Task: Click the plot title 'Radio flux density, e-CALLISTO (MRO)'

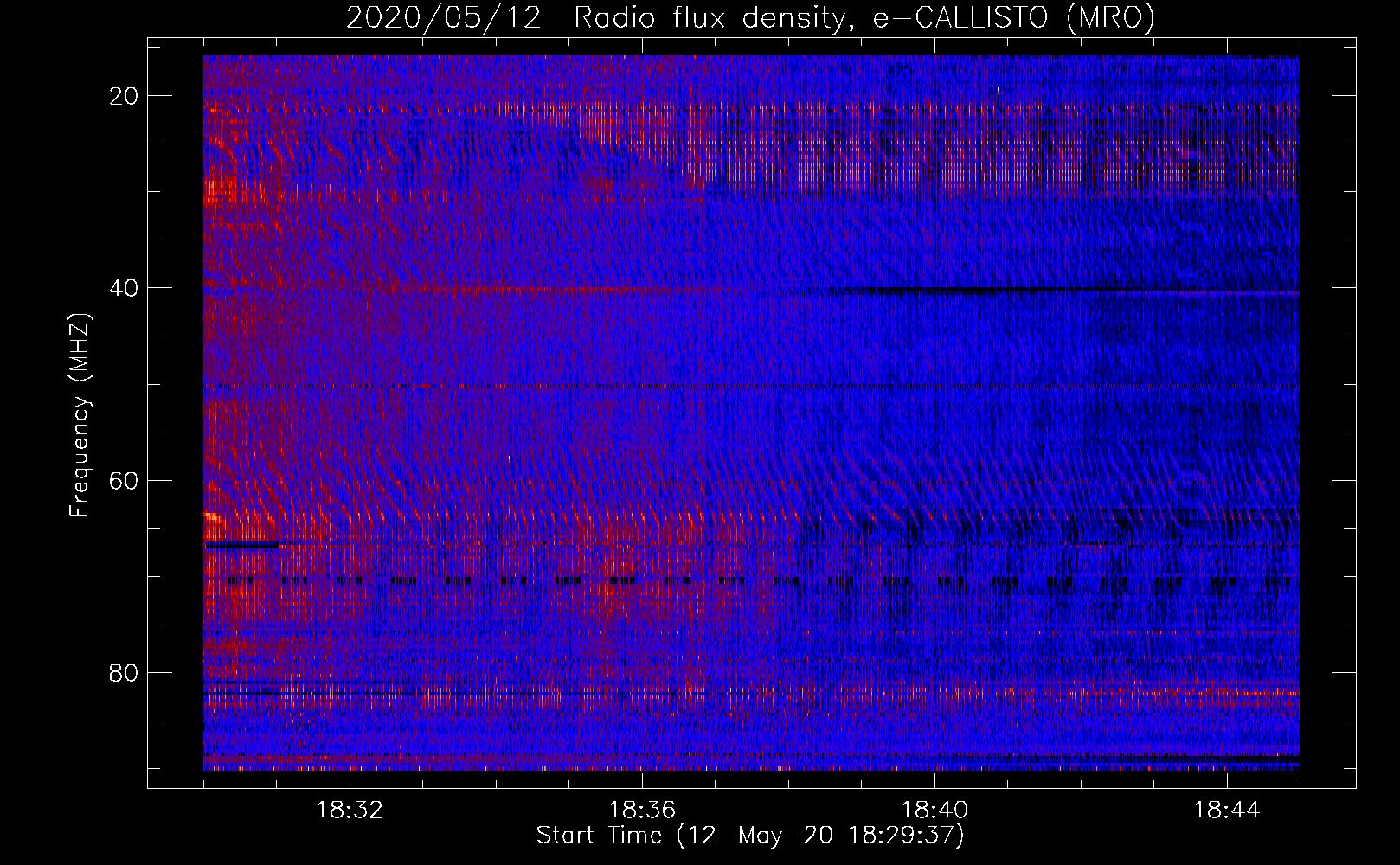Action: coord(864,17)
